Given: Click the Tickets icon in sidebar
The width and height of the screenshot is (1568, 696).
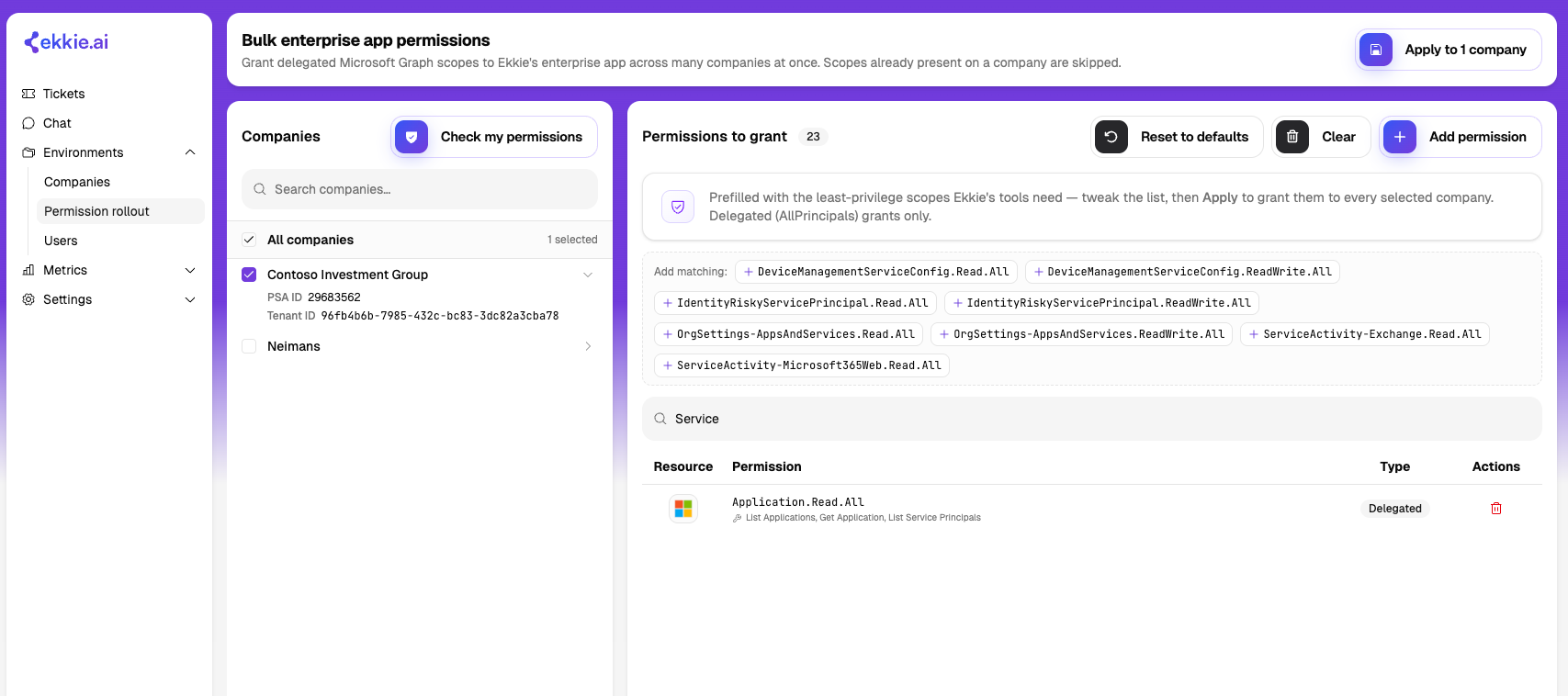Looking at the screenshot, I should [28, 94].
